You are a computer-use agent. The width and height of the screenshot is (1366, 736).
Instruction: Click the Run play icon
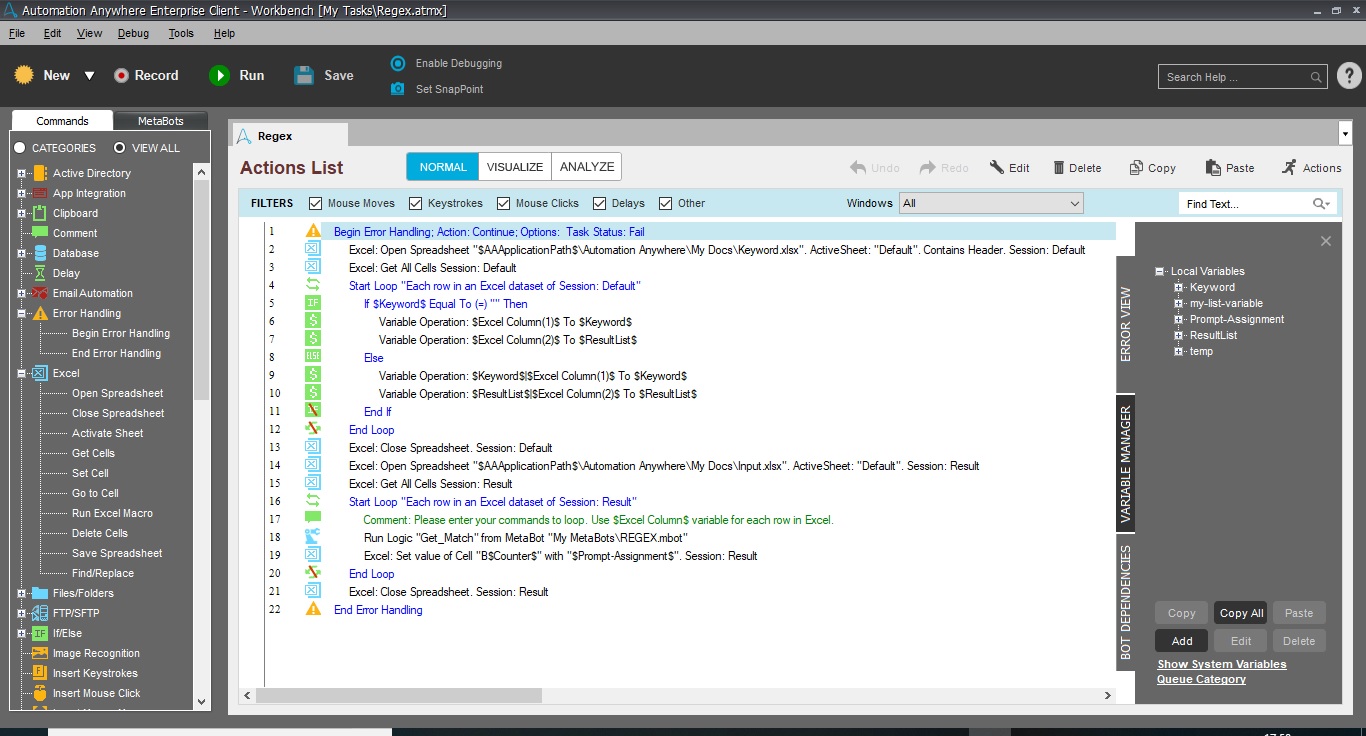click(219, 76)
